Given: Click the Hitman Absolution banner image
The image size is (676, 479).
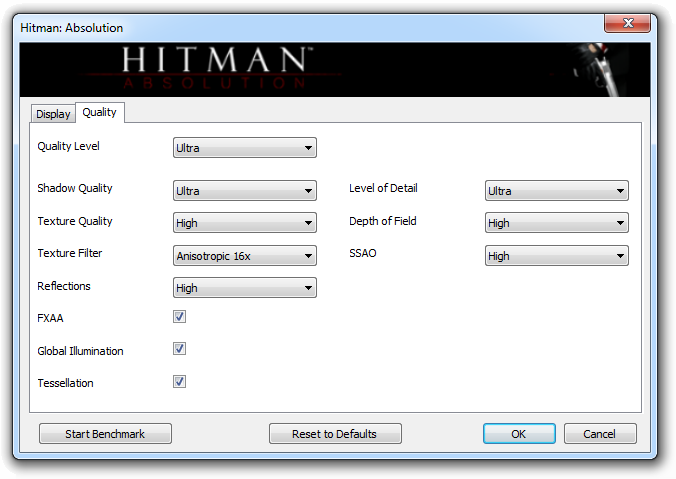Looking at the screenshot, I should click(335, 69).
